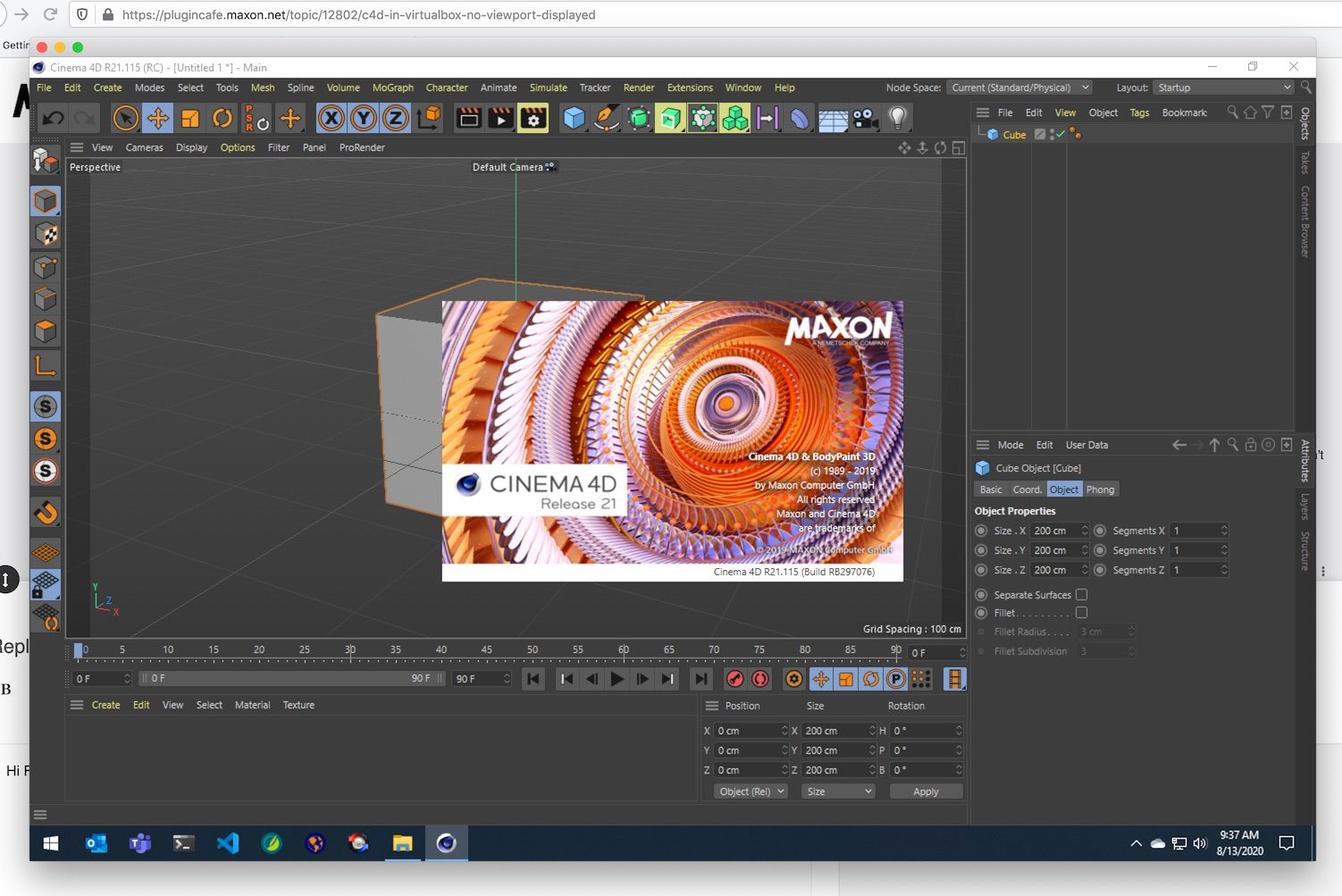This screenshot has height=896, width=1342.
Task: Open Material manager Create menu
Action: pyautogui.click(x=105, y=705)
